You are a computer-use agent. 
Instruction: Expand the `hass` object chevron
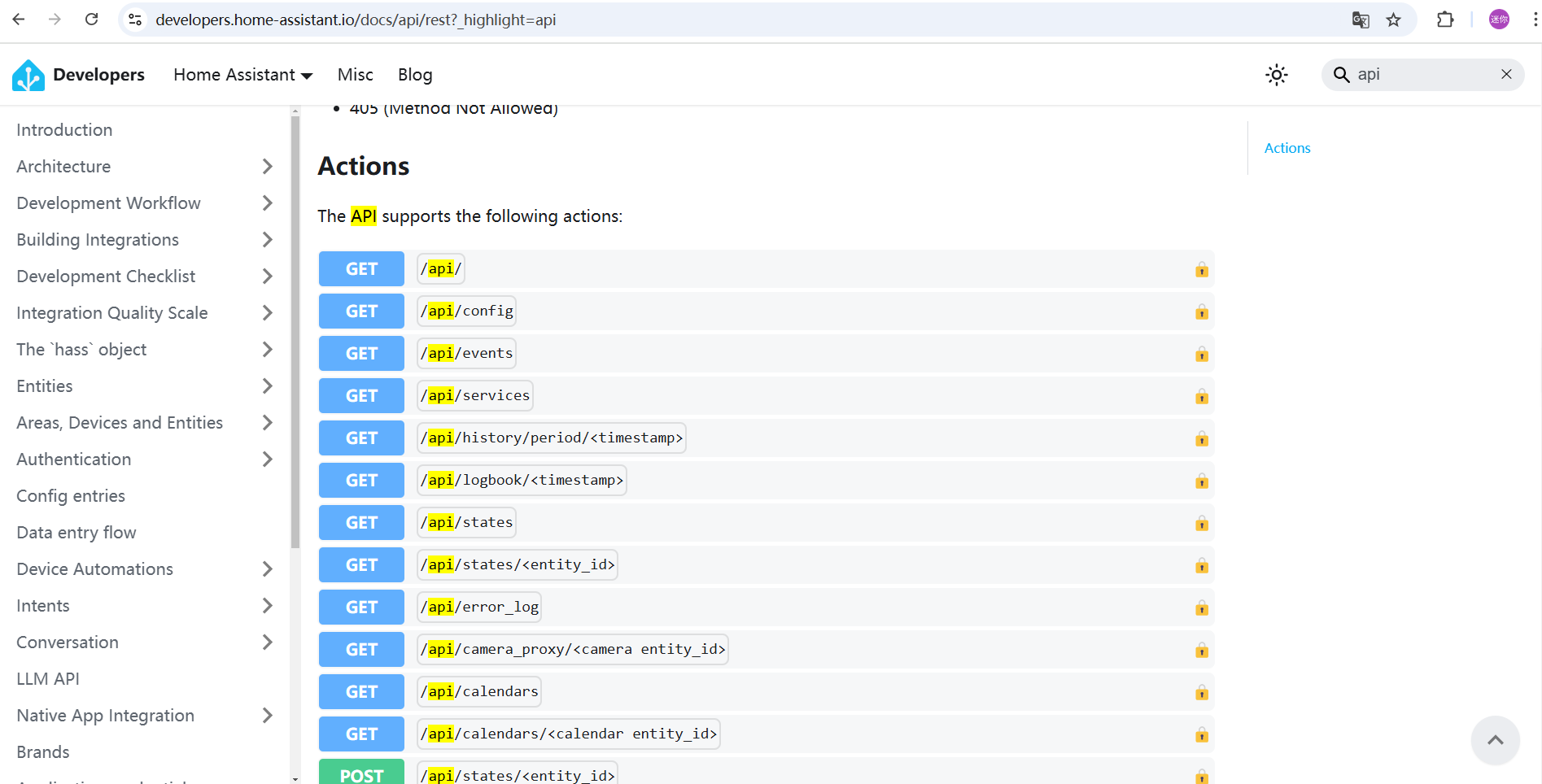[x=267, y=350]
